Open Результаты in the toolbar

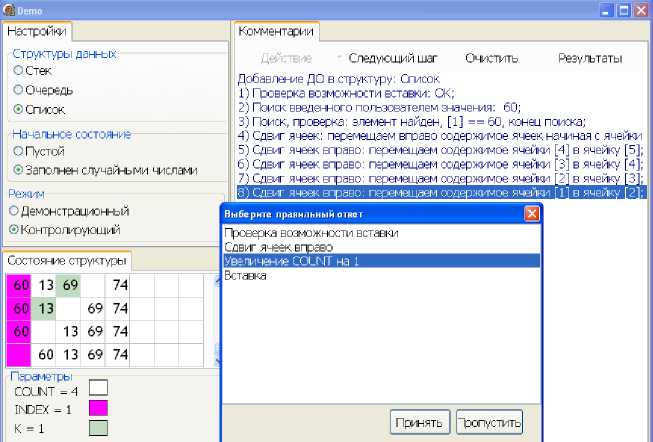tap(590, 58)
